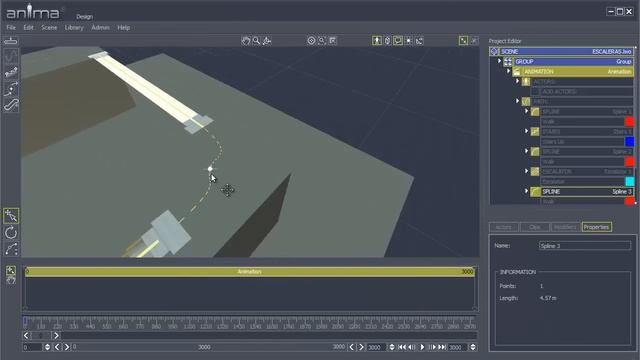Jump to the end of animation
The image size is (640, 360).
point(442,347)
